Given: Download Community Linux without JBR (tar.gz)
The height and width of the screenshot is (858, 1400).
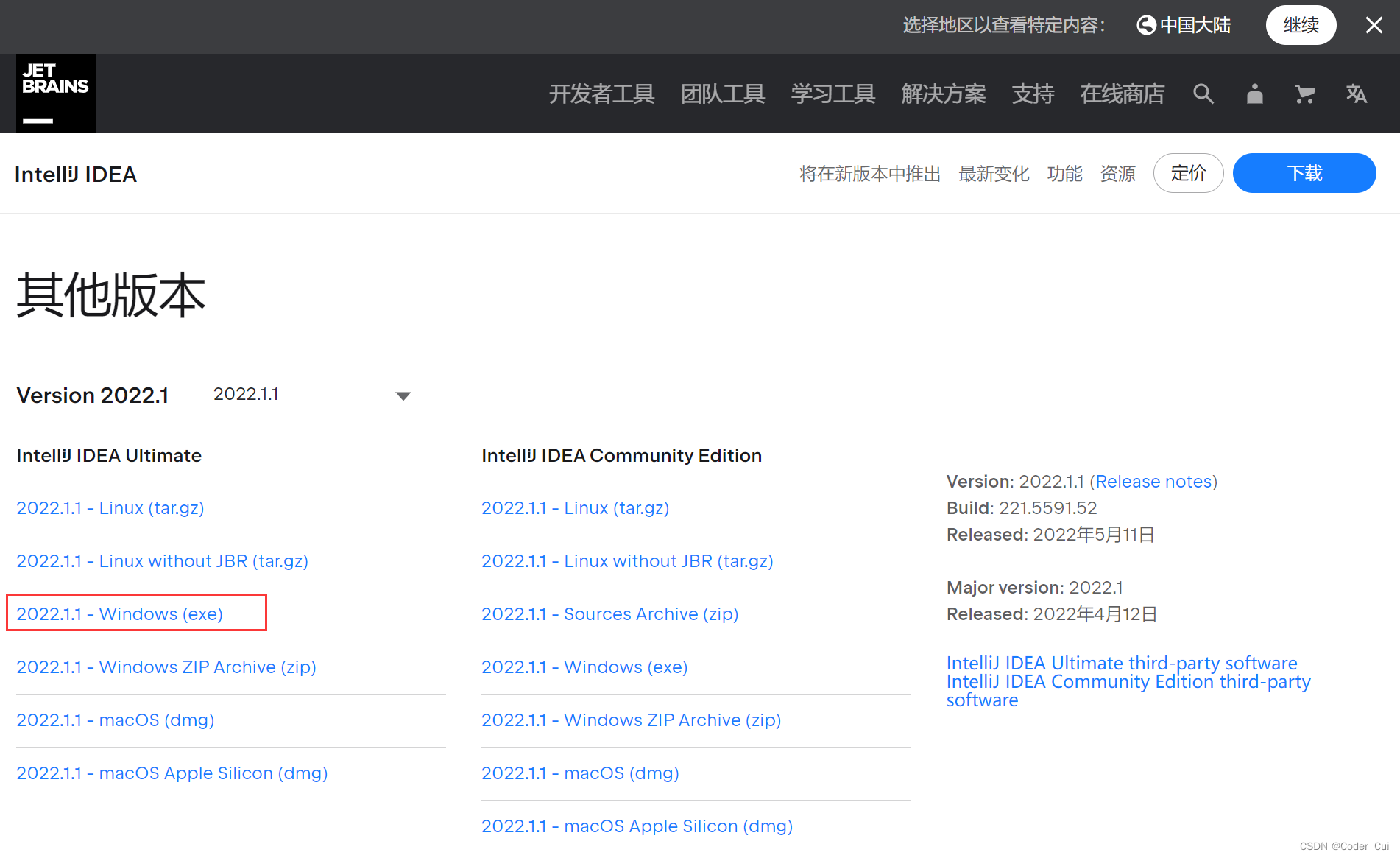Looking at the screenshot, I should pyautogui.click(x=627, y=561).
